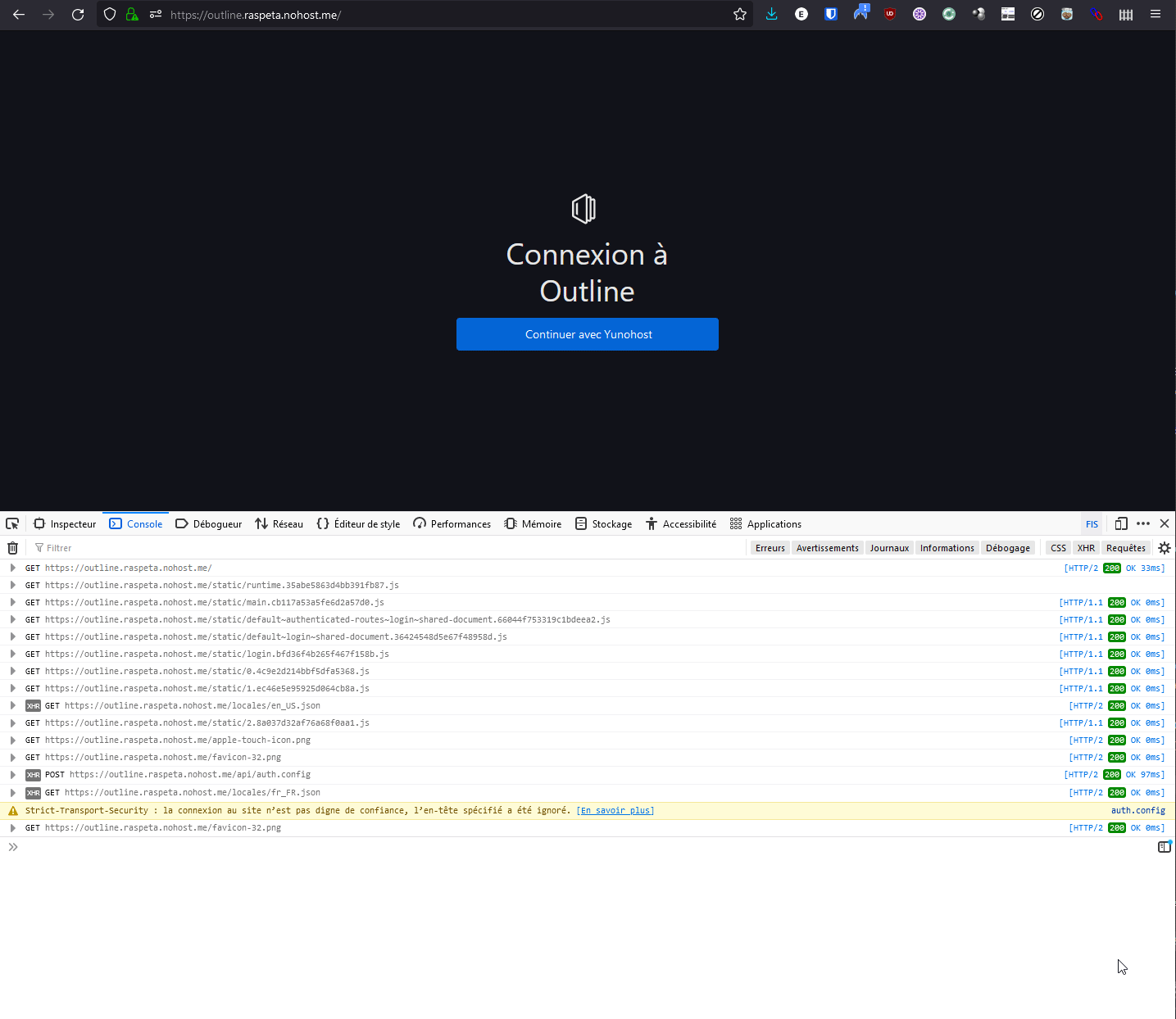The height and width of the screenshot is (1019, 1176).
Task: Switch to the Débogueur tab
Action: click(x=208, y=523)
